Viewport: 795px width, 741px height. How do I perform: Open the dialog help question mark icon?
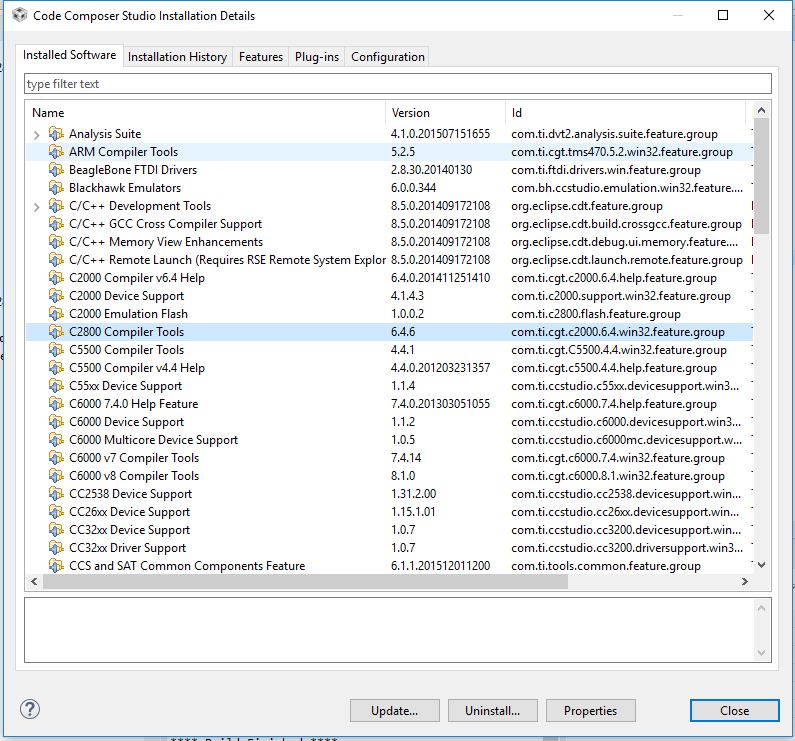click(x=30, y=709)
